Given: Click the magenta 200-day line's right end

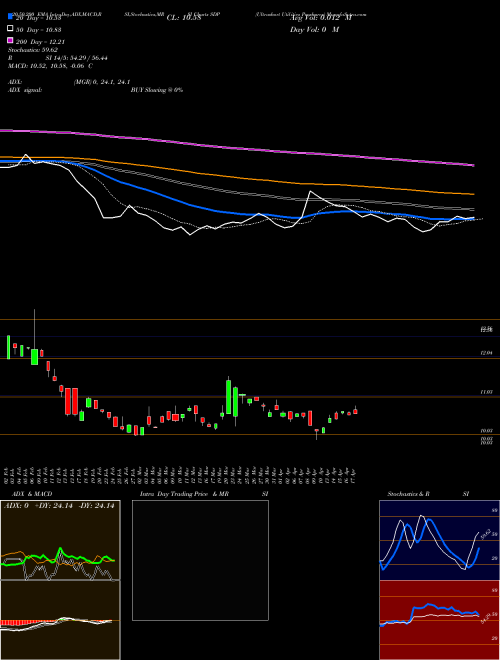Looking at the screenshot, I should 473,165.
